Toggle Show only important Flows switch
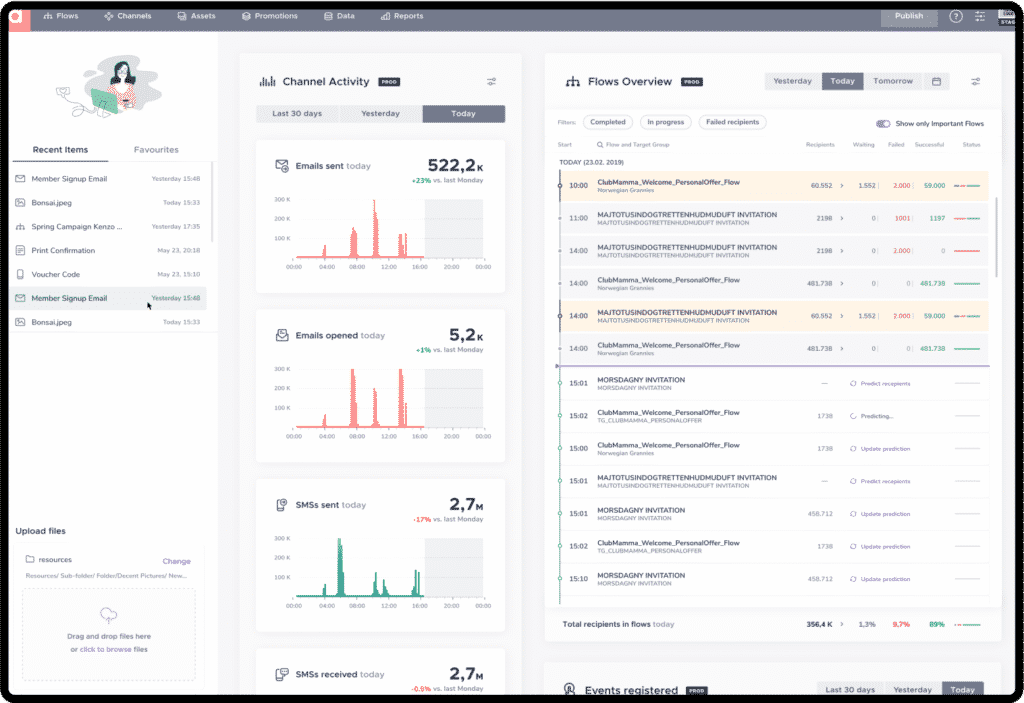 pyautogui.click(x=883, y=123)
